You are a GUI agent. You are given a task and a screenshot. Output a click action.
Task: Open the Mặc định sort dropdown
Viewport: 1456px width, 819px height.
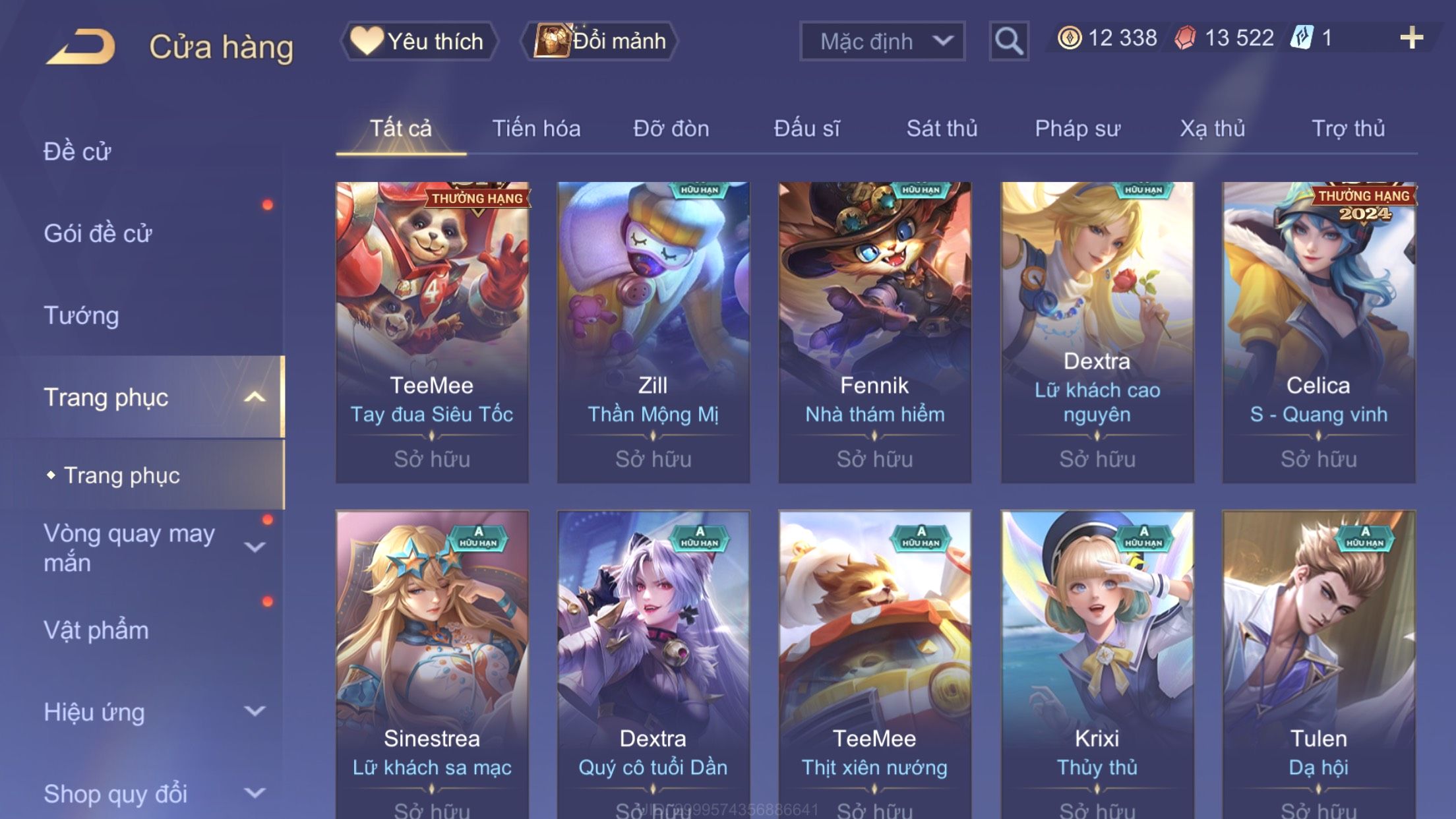tap(882, 41)
